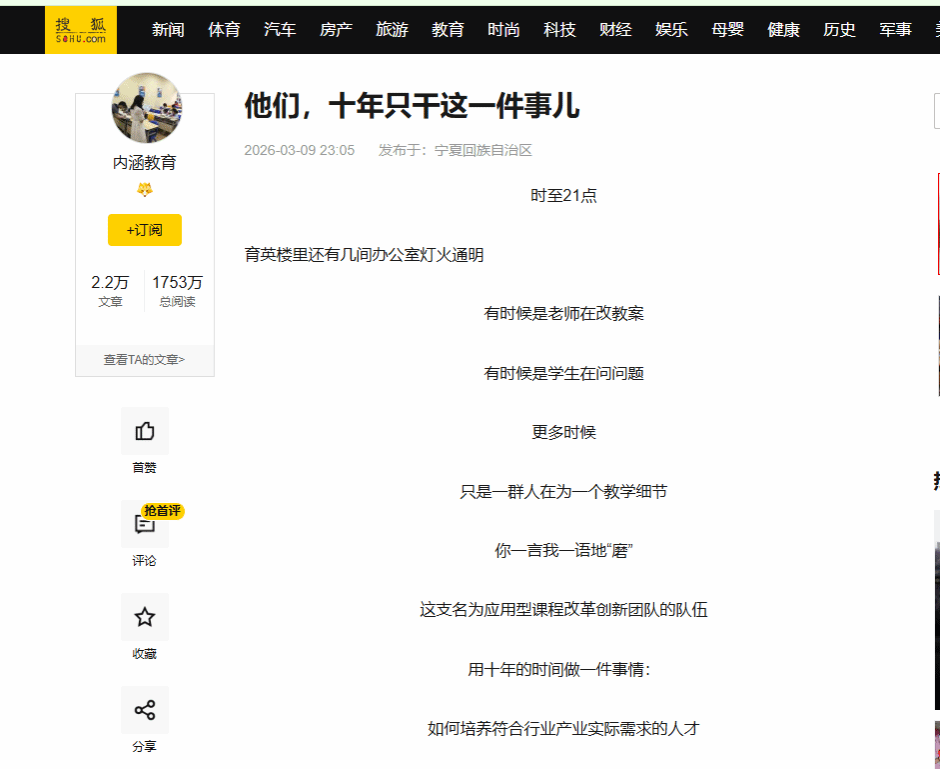Select 军事 in the navigation bar
Viewport: 940px width, 769px height.
tap(896, 30)
